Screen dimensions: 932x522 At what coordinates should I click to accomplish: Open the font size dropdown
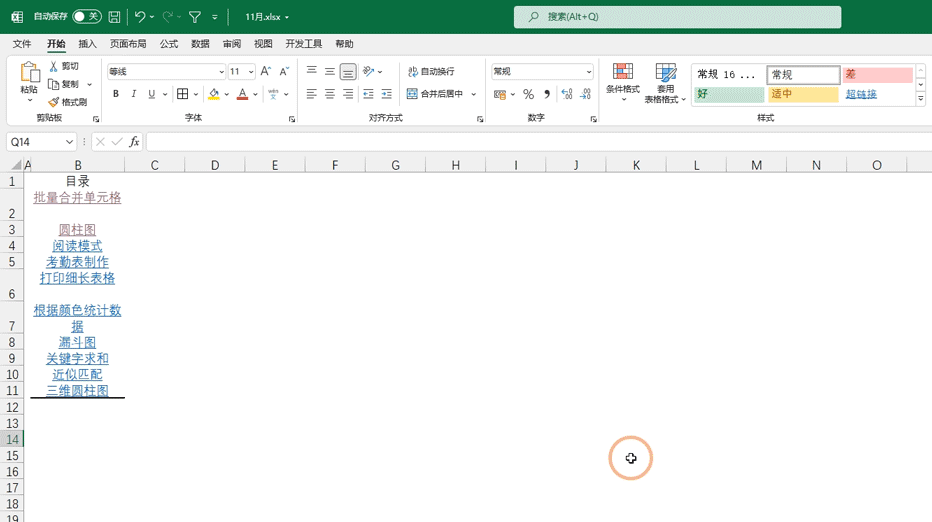pos(251,72)
